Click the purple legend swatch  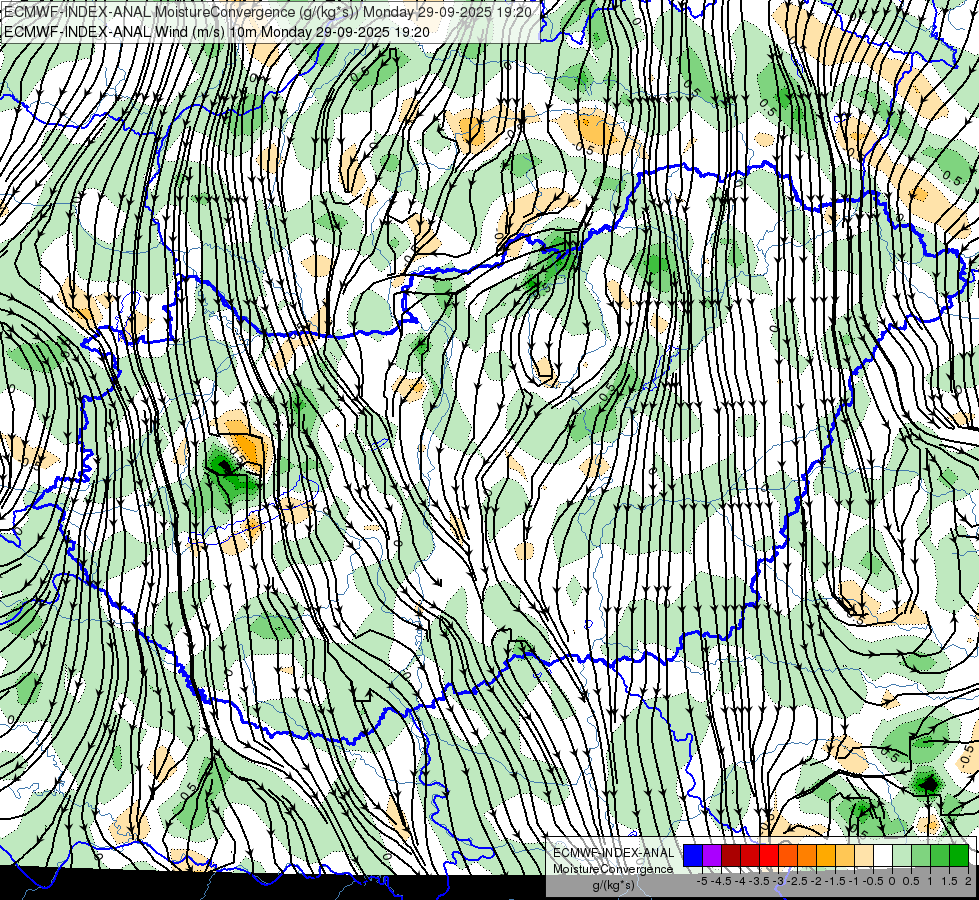click(712, 855)
